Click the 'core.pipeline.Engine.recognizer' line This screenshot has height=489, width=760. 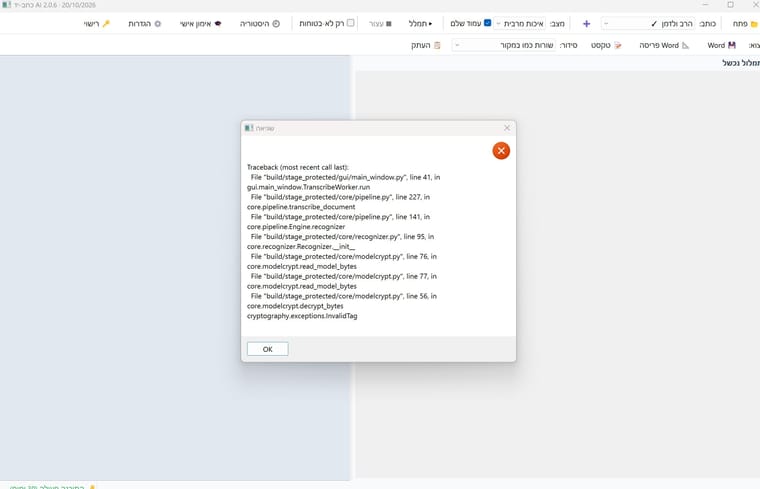[296, 227]
